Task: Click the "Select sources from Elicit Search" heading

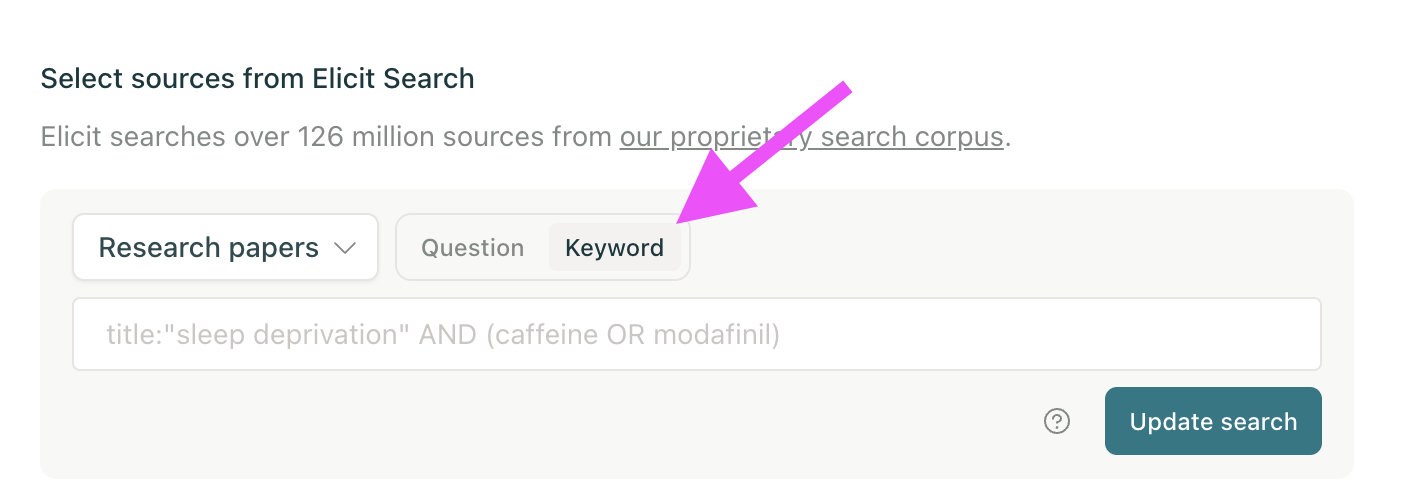Action: 257,78
